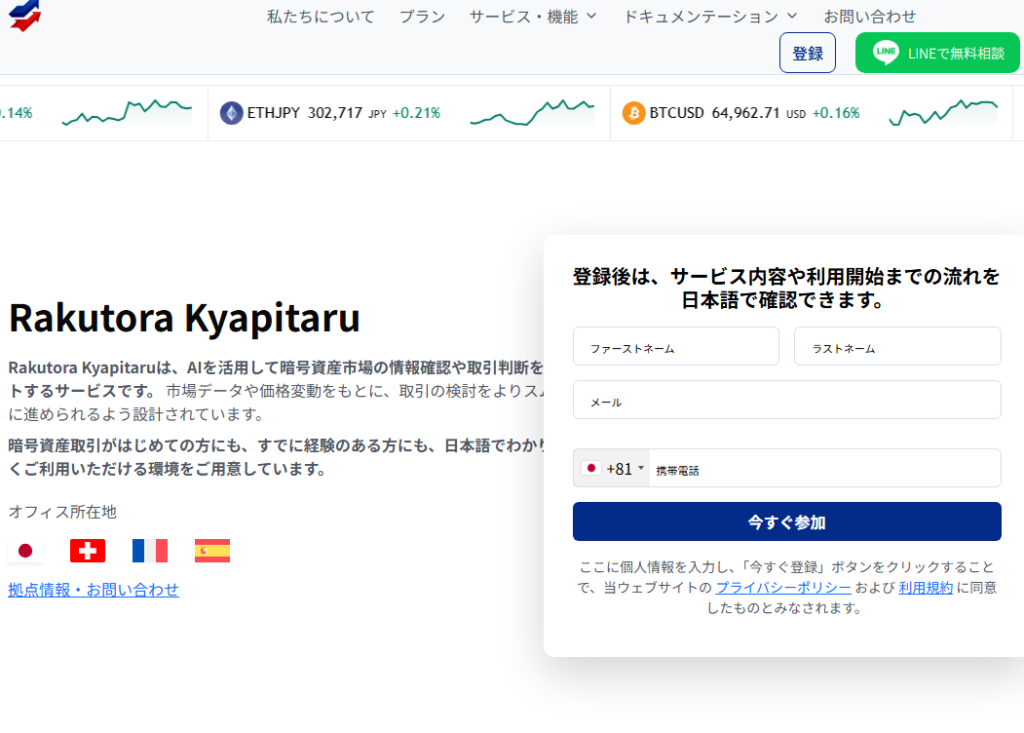The width and height of the screenshot is (1024, 733).
Task: Click the Ethereum coin icon in the ticker
Action: (231, 113)
